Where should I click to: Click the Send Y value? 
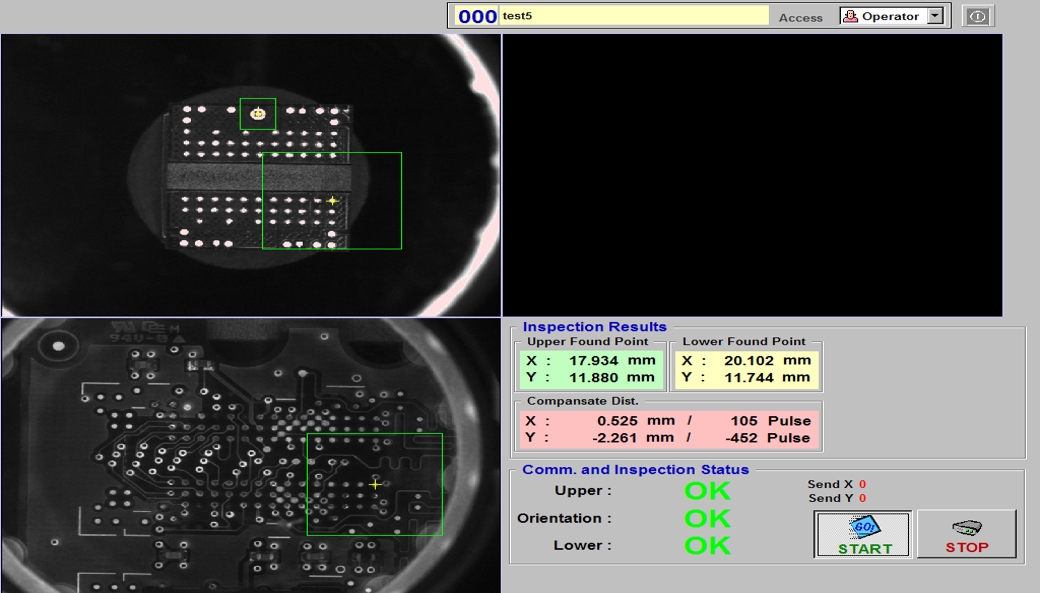[x=862, y=498]
